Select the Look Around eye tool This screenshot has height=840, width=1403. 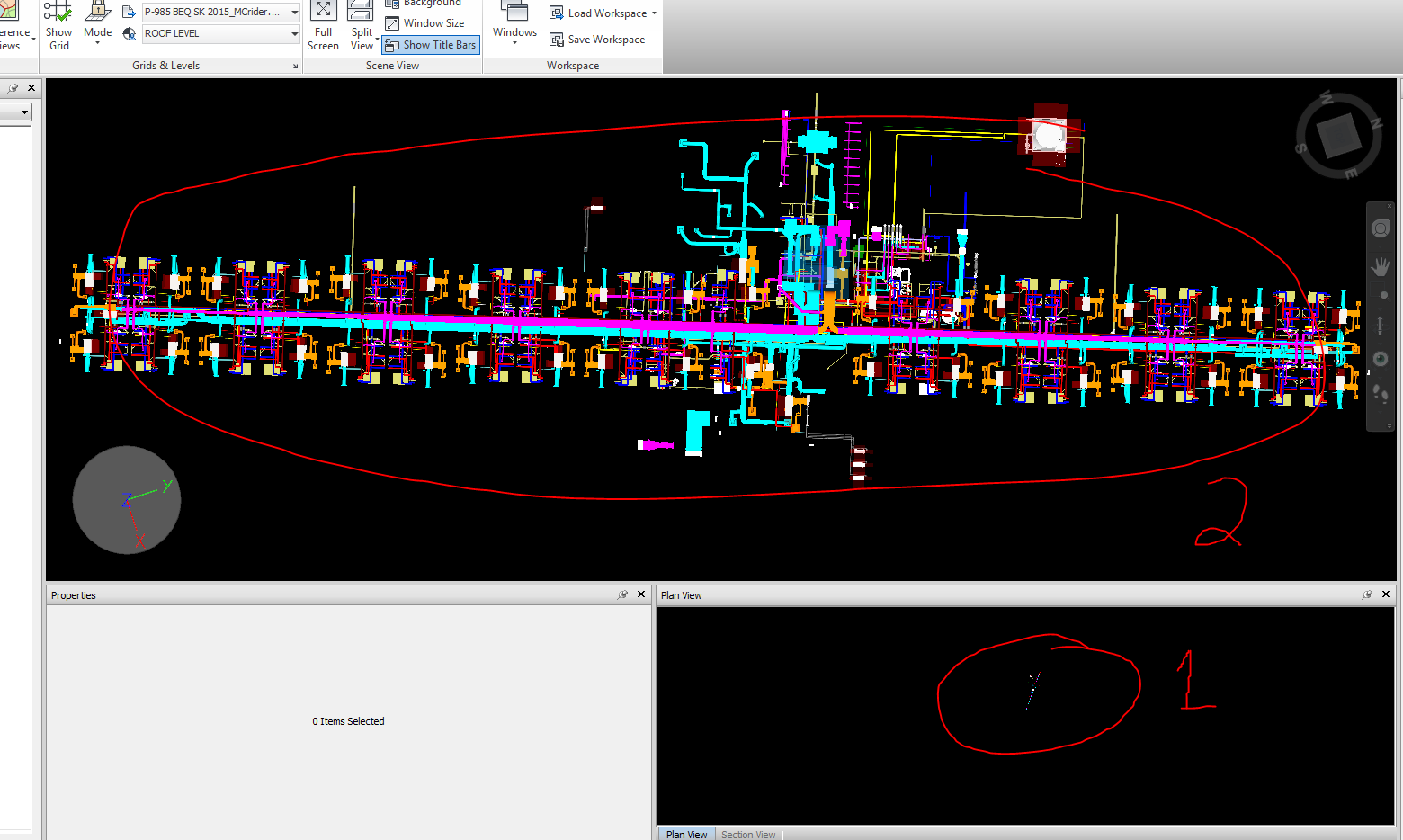1381,359
